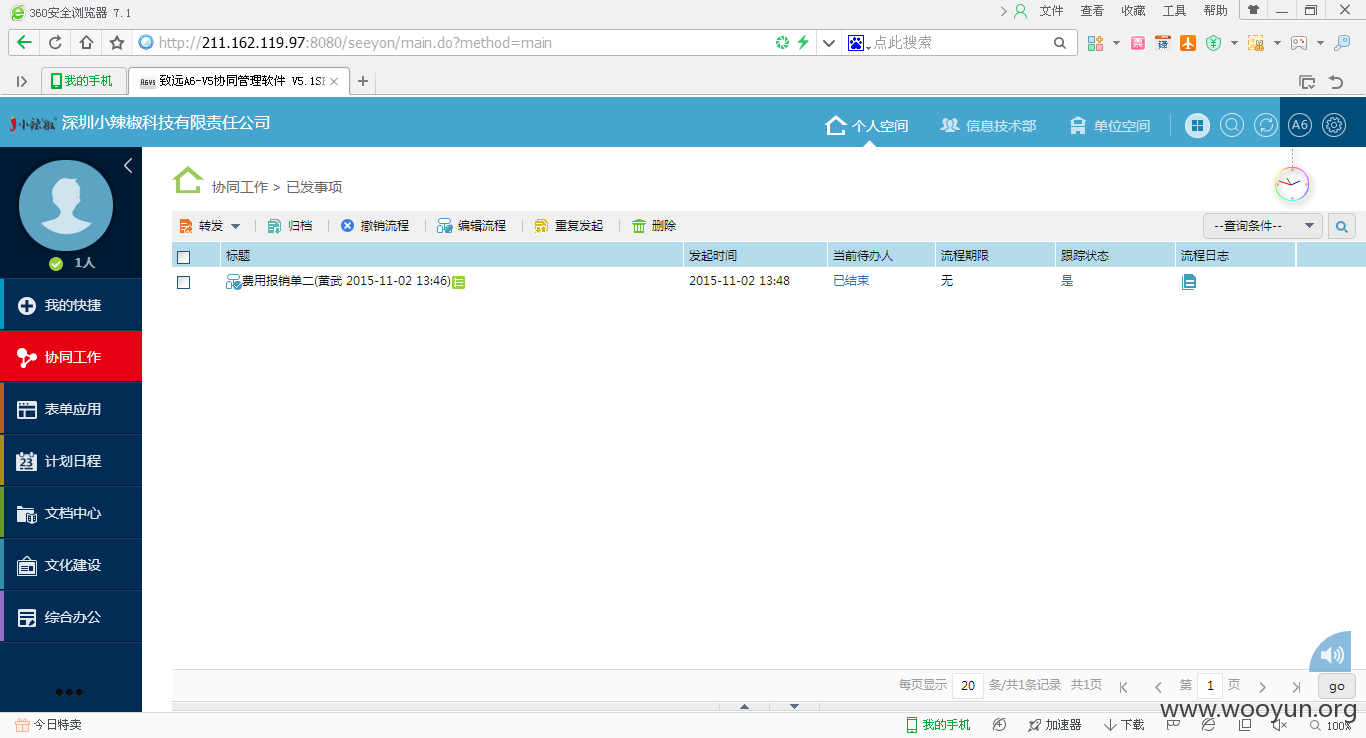The image size is (1366, 738).
Task: Open the 查看 browser menu
Action: 1092,11
